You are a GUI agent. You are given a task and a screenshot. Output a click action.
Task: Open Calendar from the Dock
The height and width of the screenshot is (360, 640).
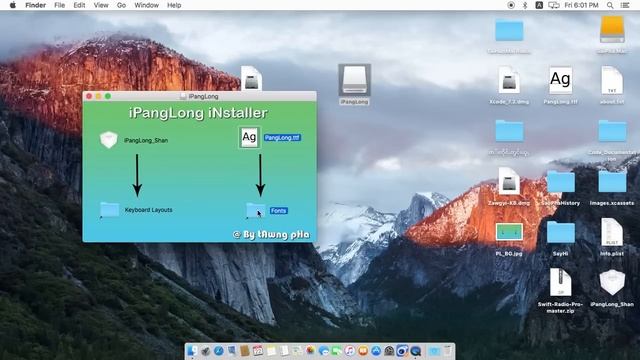258,351
